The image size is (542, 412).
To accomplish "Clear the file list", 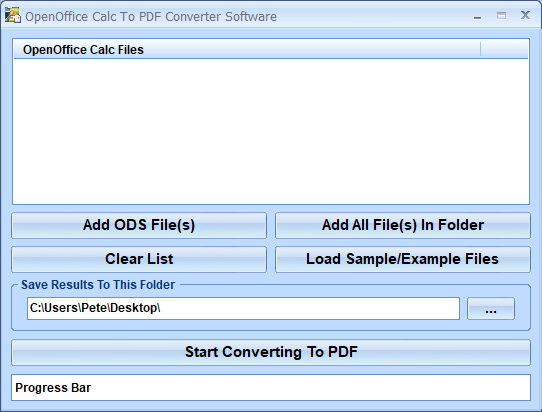I will point(139,259).
